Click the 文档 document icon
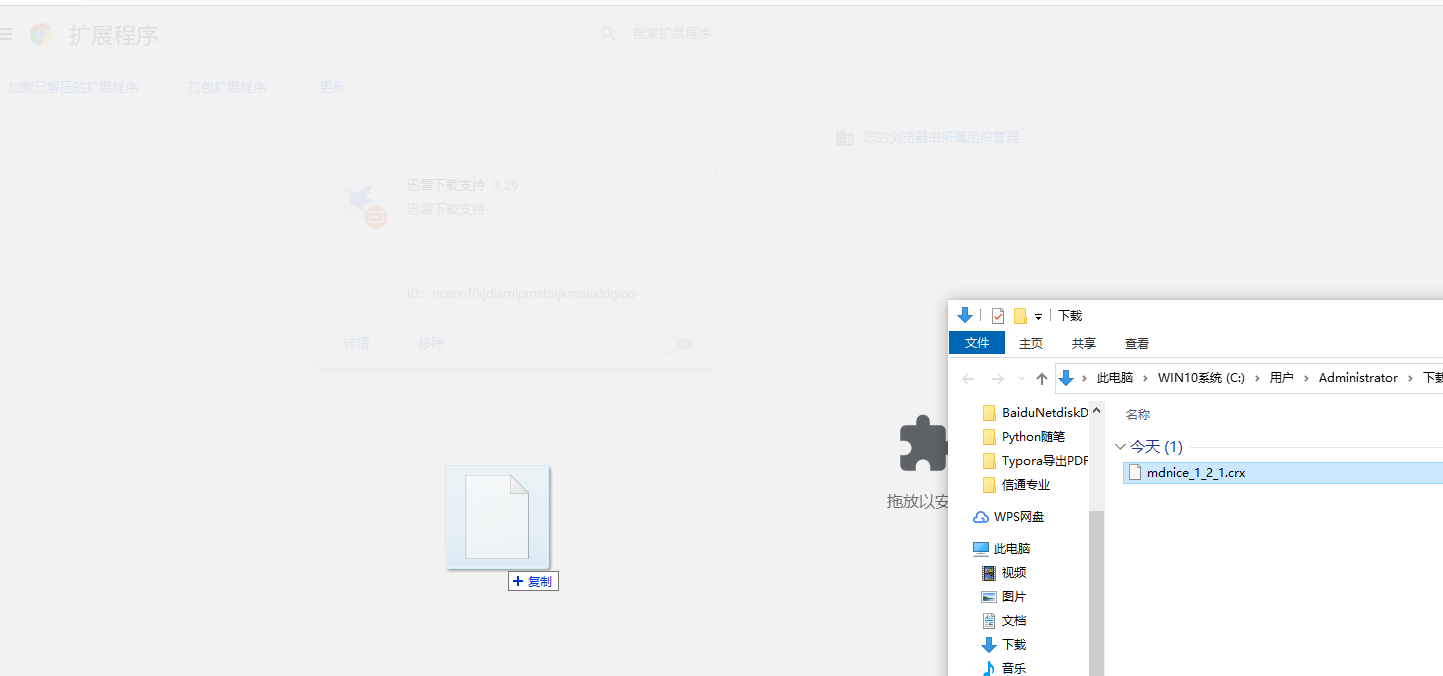The height and width of the screenshot is (676, 1443). [x=989, y=621]
